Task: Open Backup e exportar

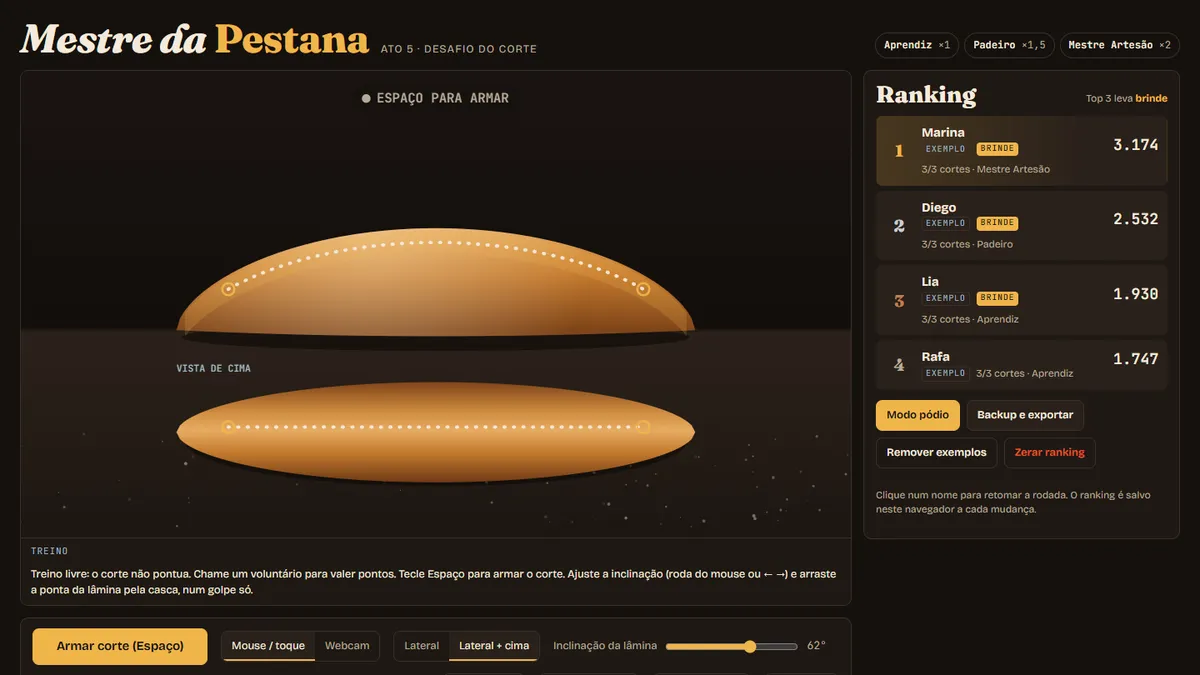Action: tap(1025, 415)
